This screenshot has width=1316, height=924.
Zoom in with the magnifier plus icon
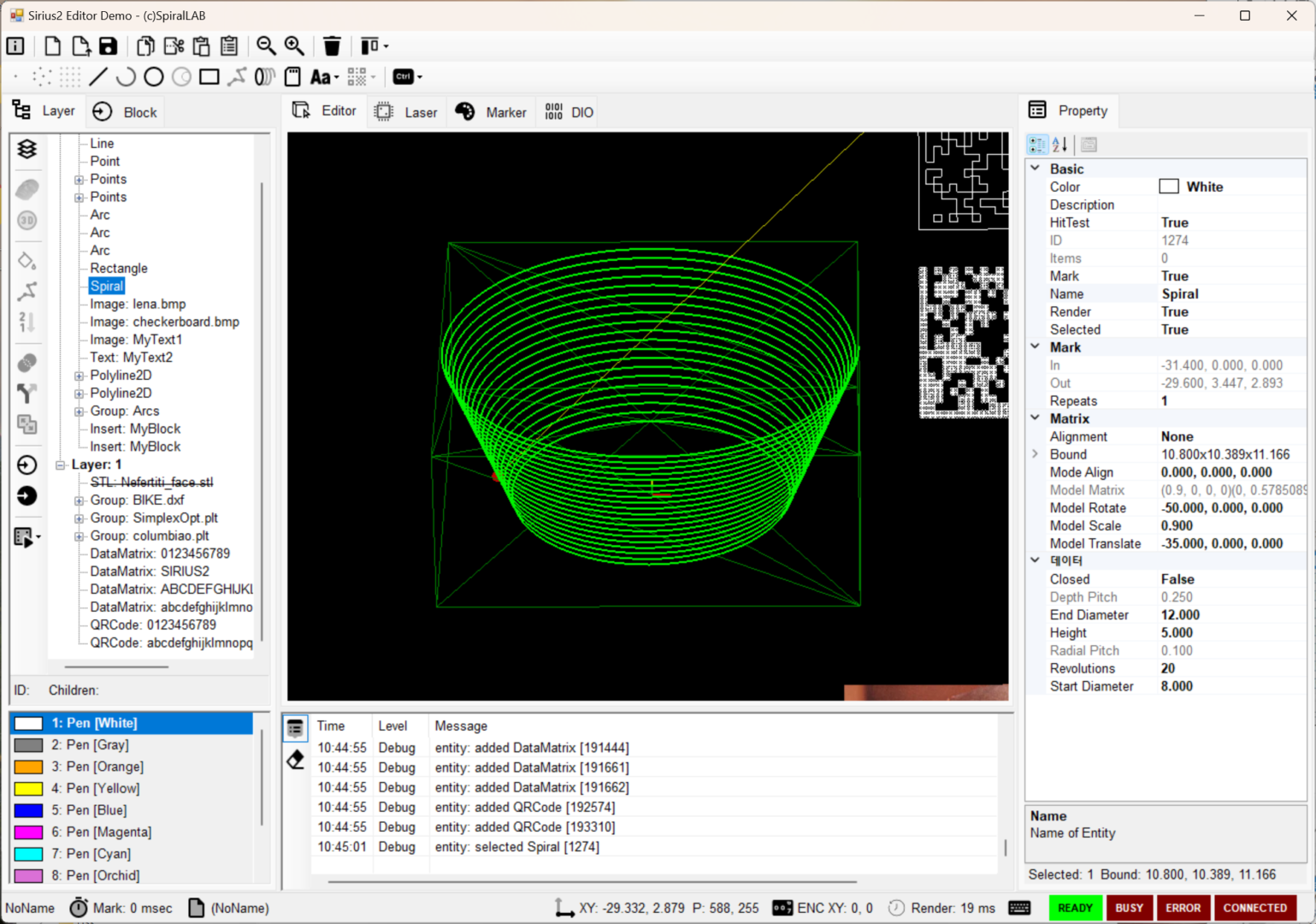[x=295, y=46]
